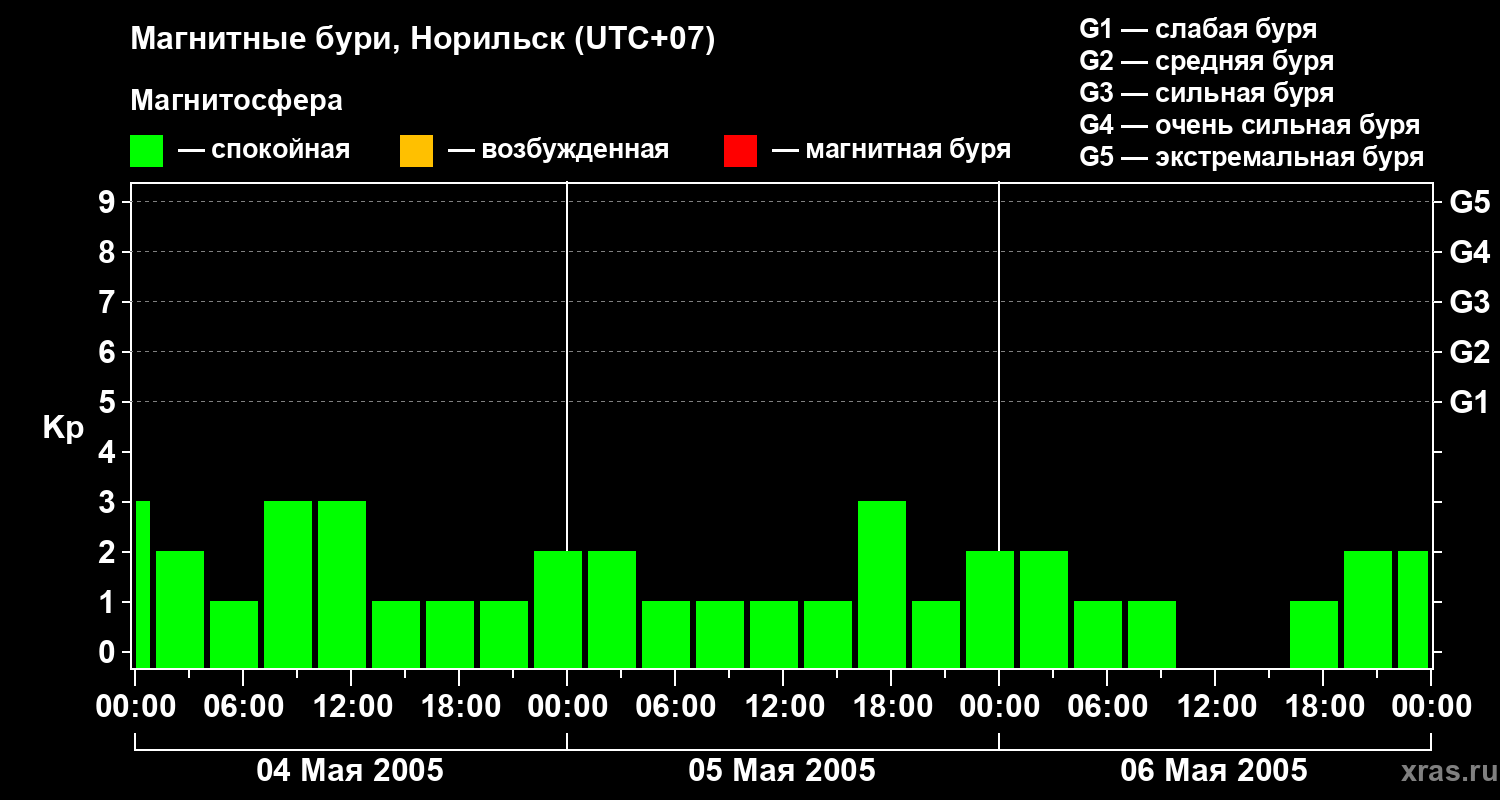Click the 'G4' right-axis storm level label
The image size is (1500, 800).
pos(1469,252)
